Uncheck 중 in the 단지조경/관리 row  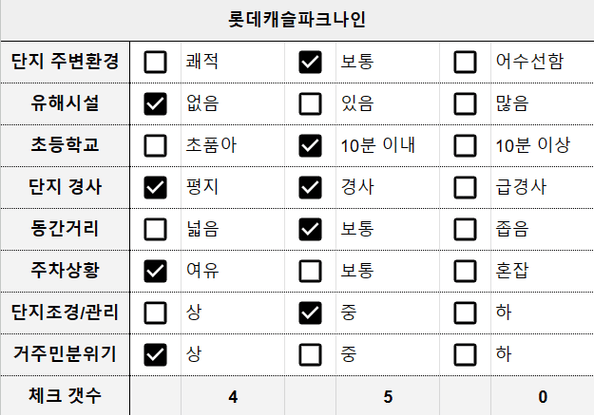[310, 313]
